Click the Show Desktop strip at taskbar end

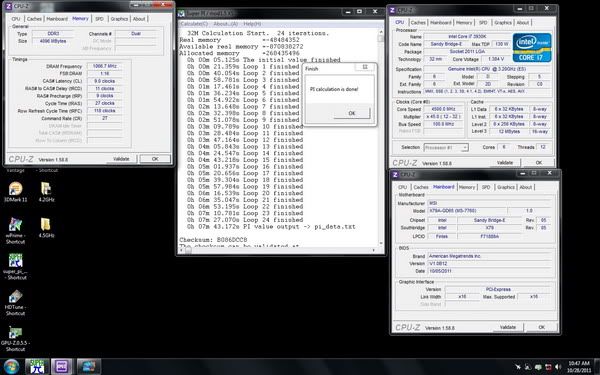tap(597, 367)
